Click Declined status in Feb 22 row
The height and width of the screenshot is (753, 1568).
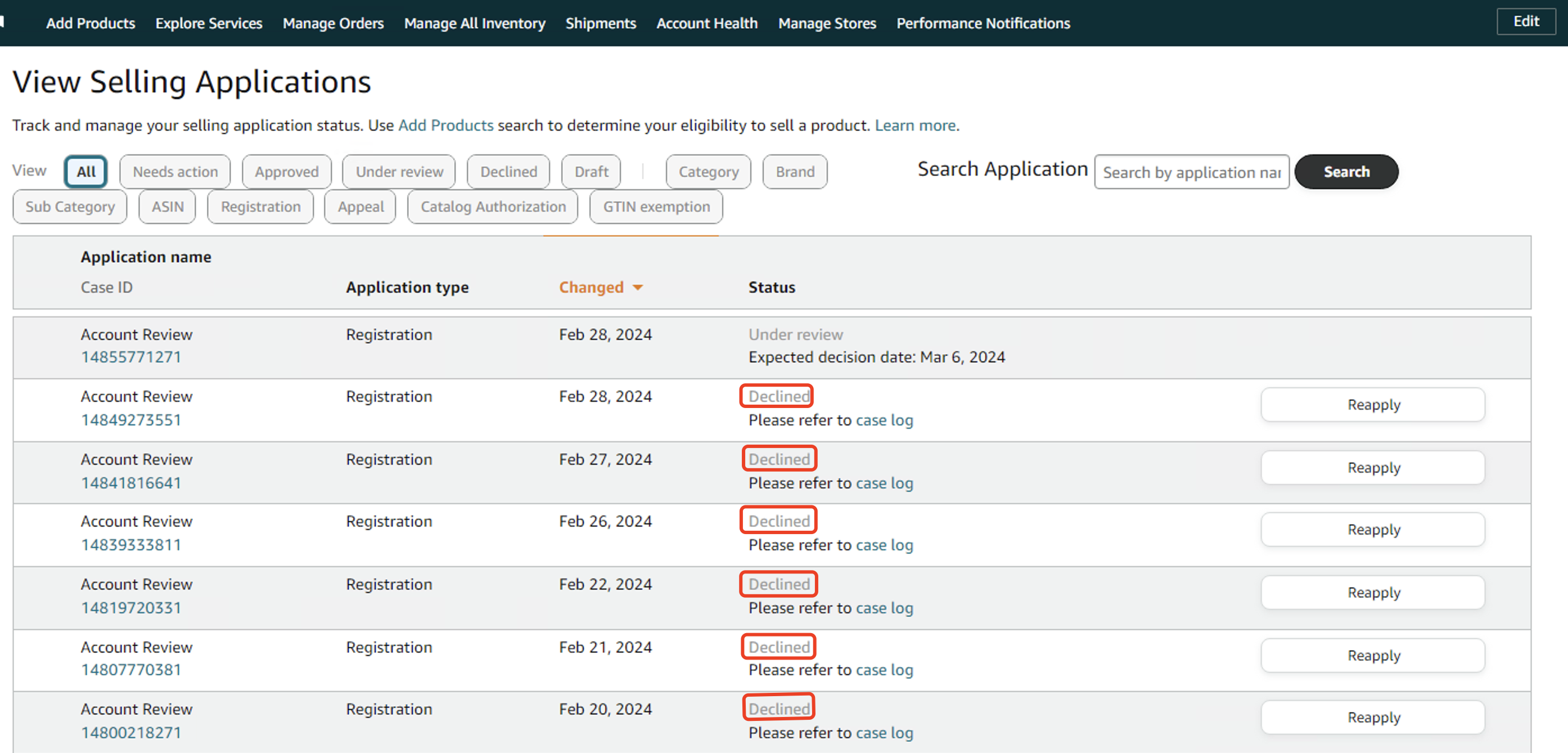coord(778,584)
